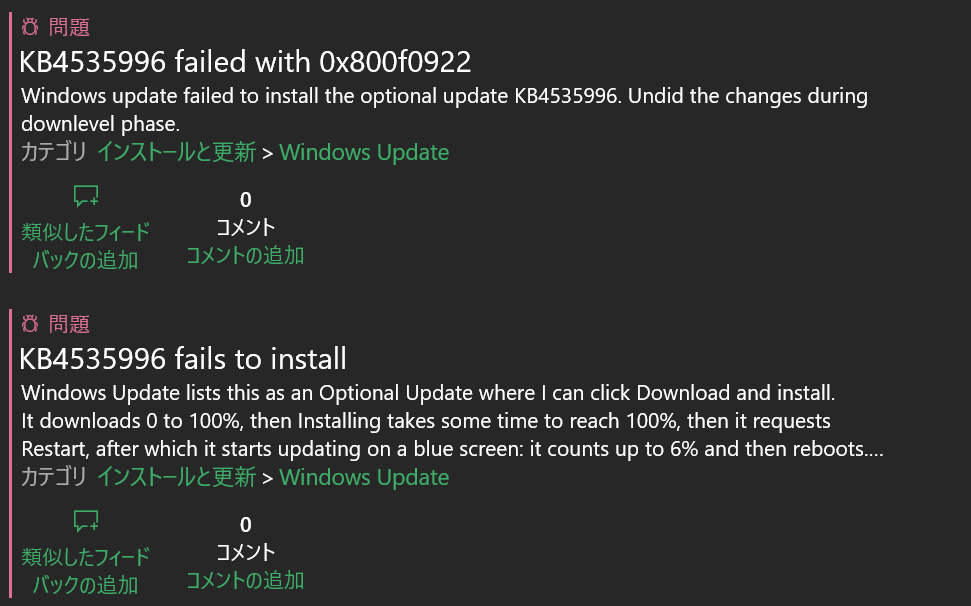The height and width of the screenshot is (606, 971).
Task: Click the bug icon on the first feedback item
Action: pyautogui.click(x=30, y=27)
